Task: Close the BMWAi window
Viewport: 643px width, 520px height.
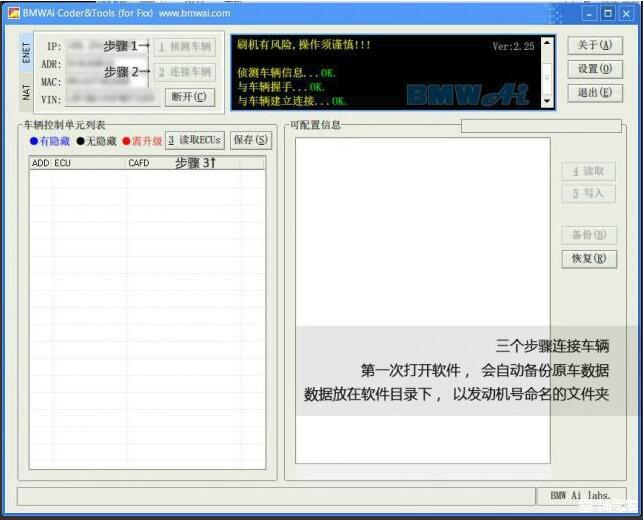Action: 626,14
